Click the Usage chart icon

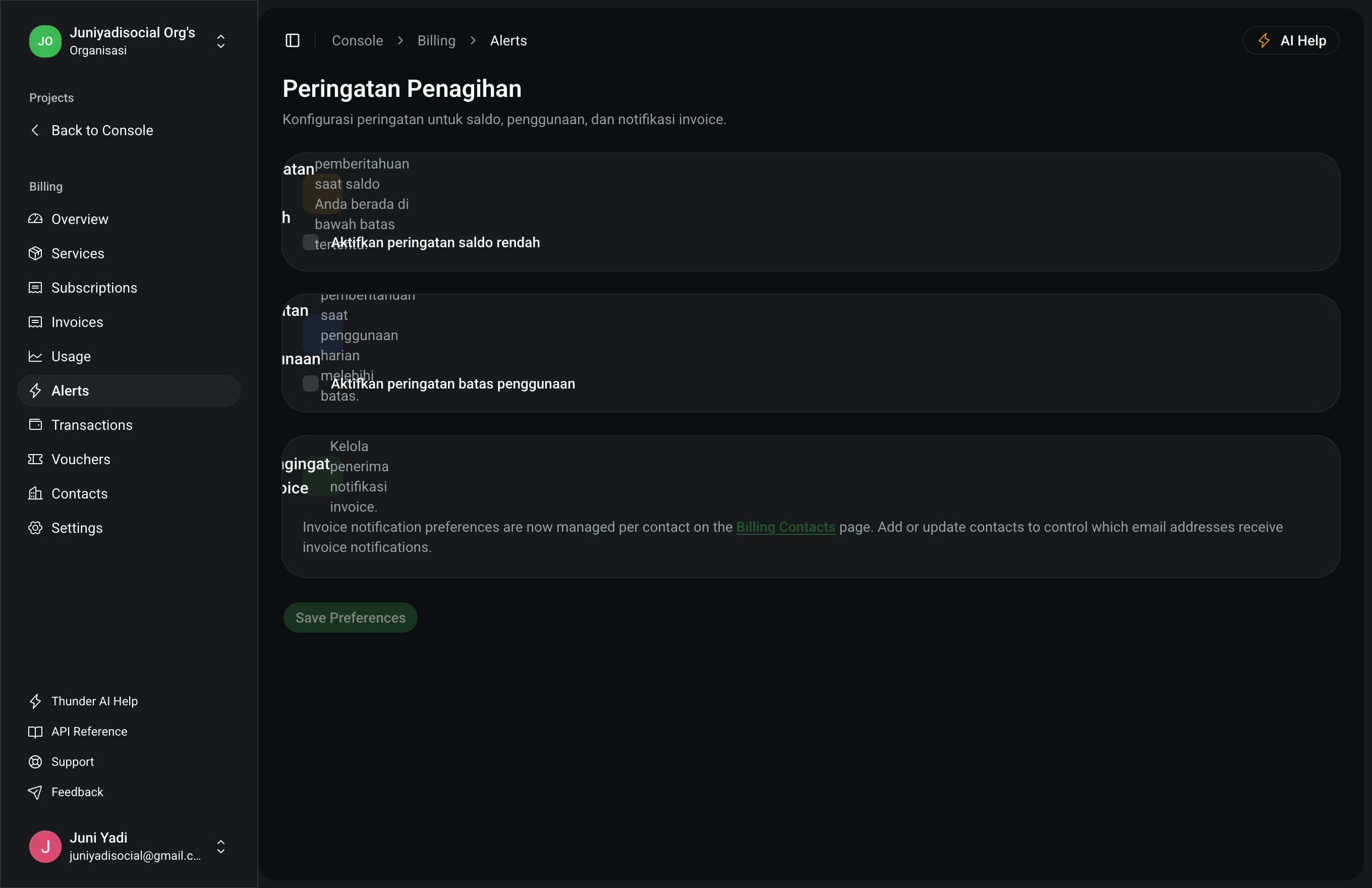[35, 356]
